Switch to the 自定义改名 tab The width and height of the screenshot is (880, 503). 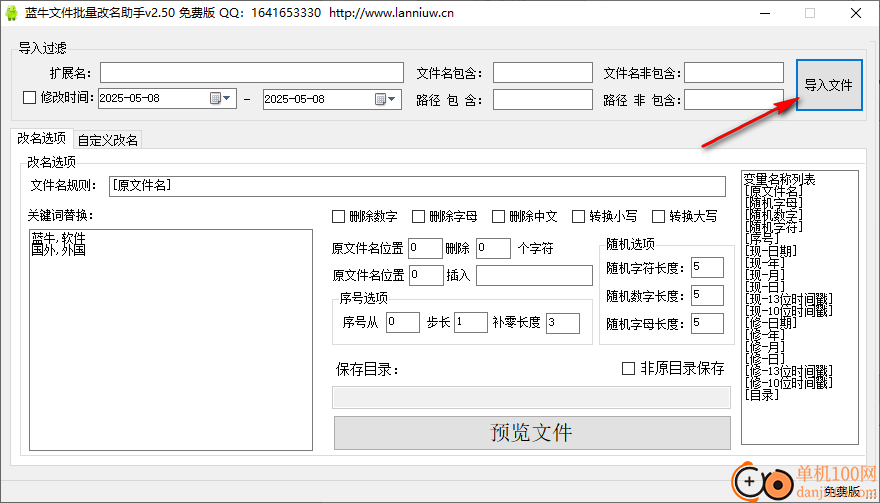click(108, 140)
